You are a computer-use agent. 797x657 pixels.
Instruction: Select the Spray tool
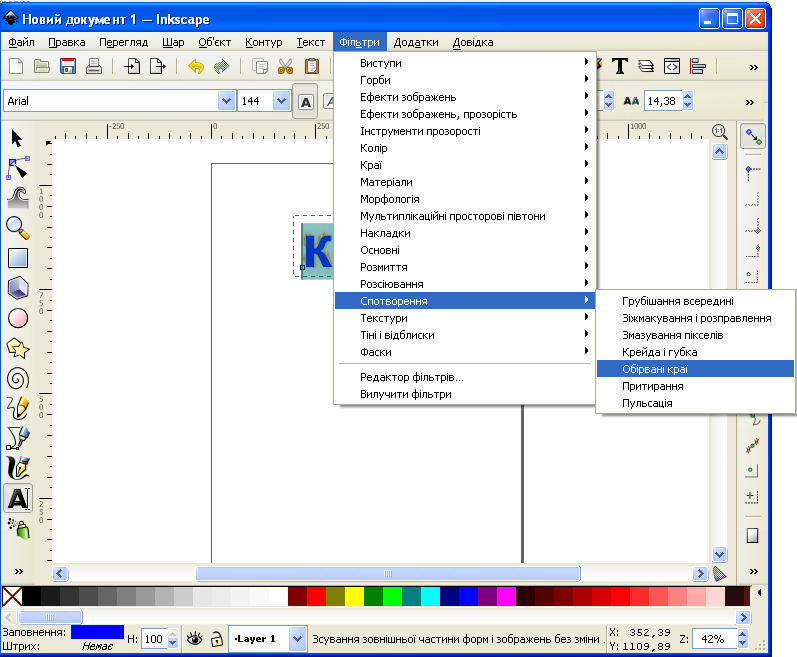(19, 528)
